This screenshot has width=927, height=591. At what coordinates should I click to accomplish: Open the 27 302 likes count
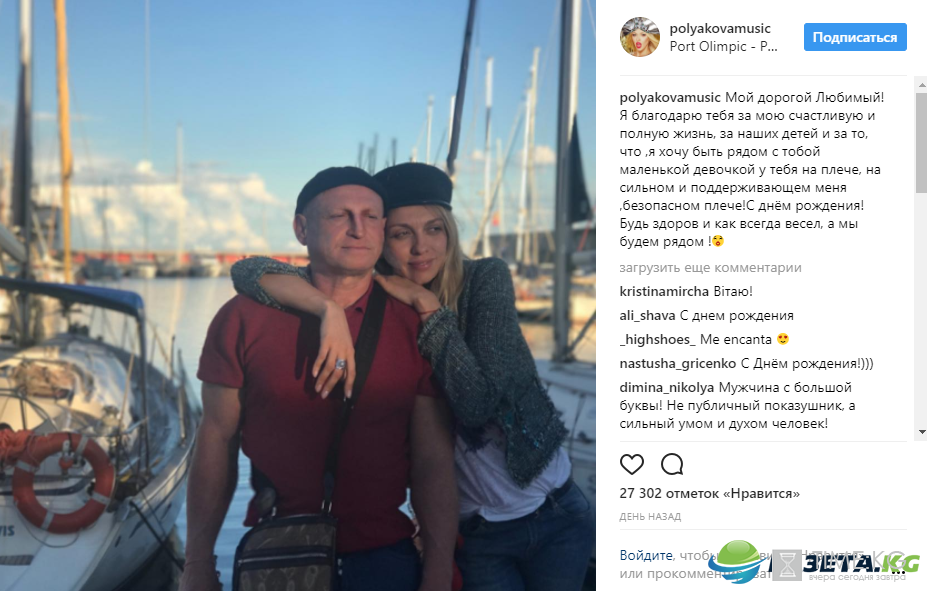[709, 493]
